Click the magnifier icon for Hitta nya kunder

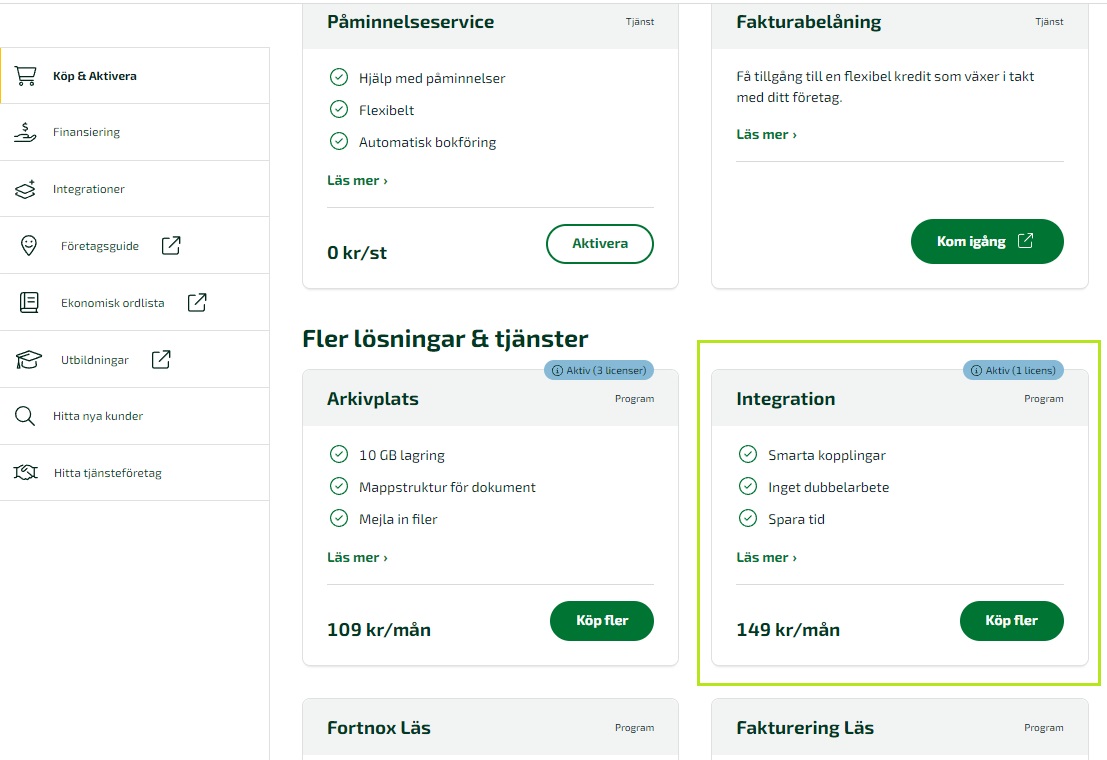pos(26,416)
